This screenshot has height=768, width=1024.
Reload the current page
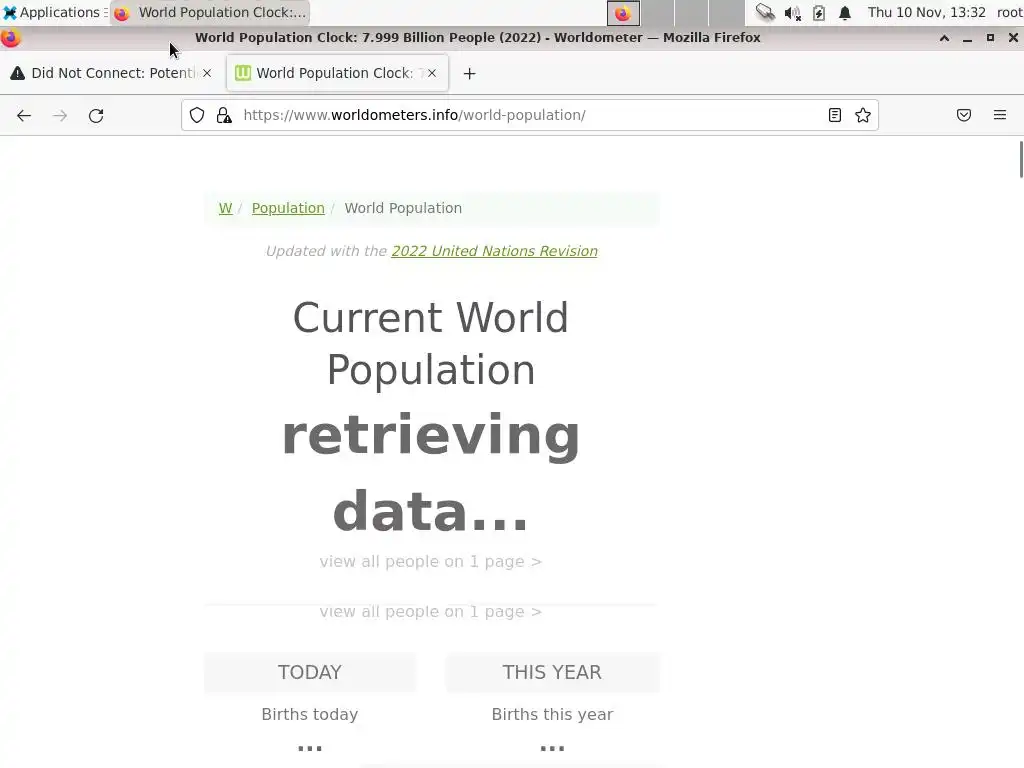96,116
